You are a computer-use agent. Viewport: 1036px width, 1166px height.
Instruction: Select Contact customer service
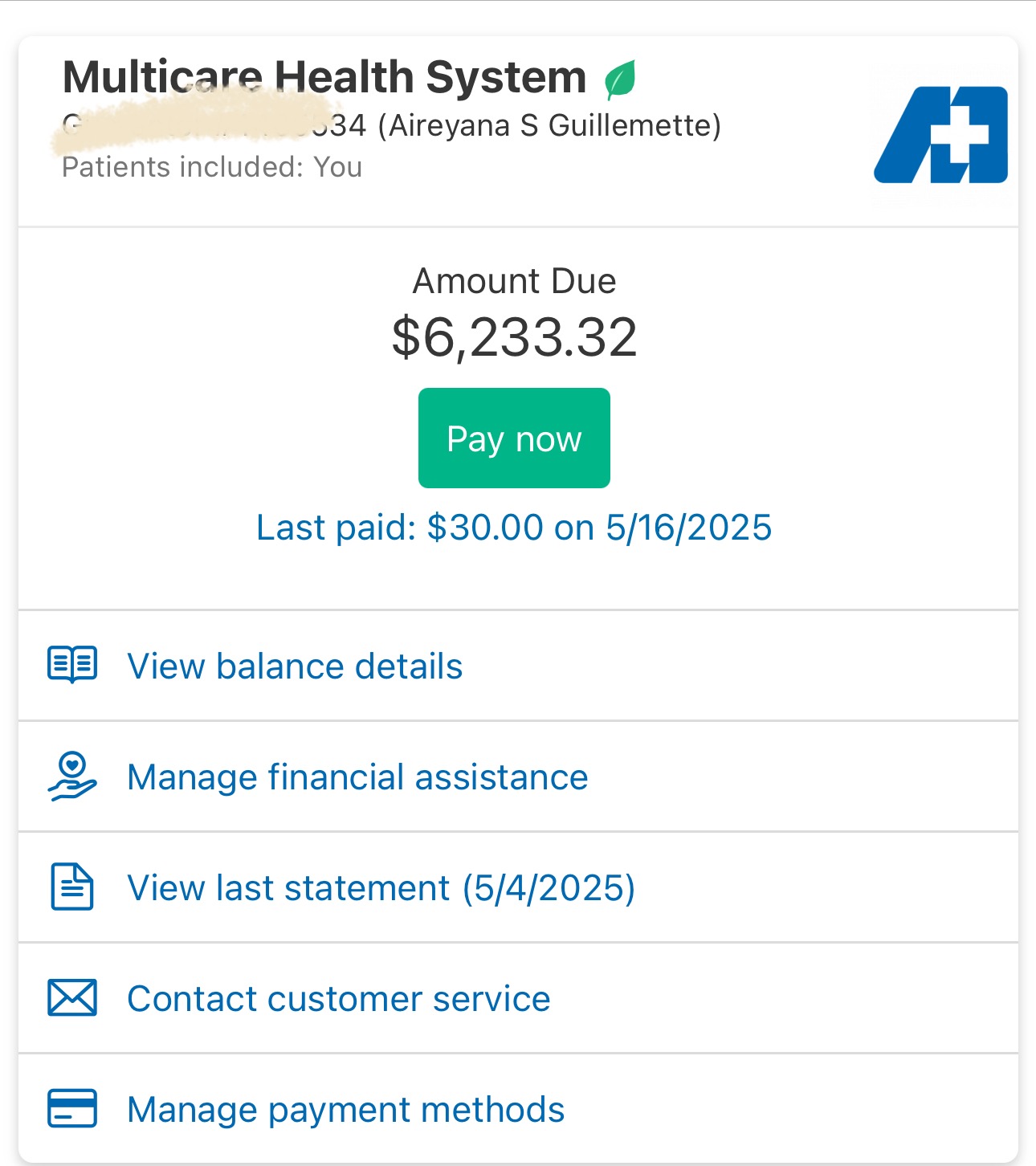(x=338, y=999)
